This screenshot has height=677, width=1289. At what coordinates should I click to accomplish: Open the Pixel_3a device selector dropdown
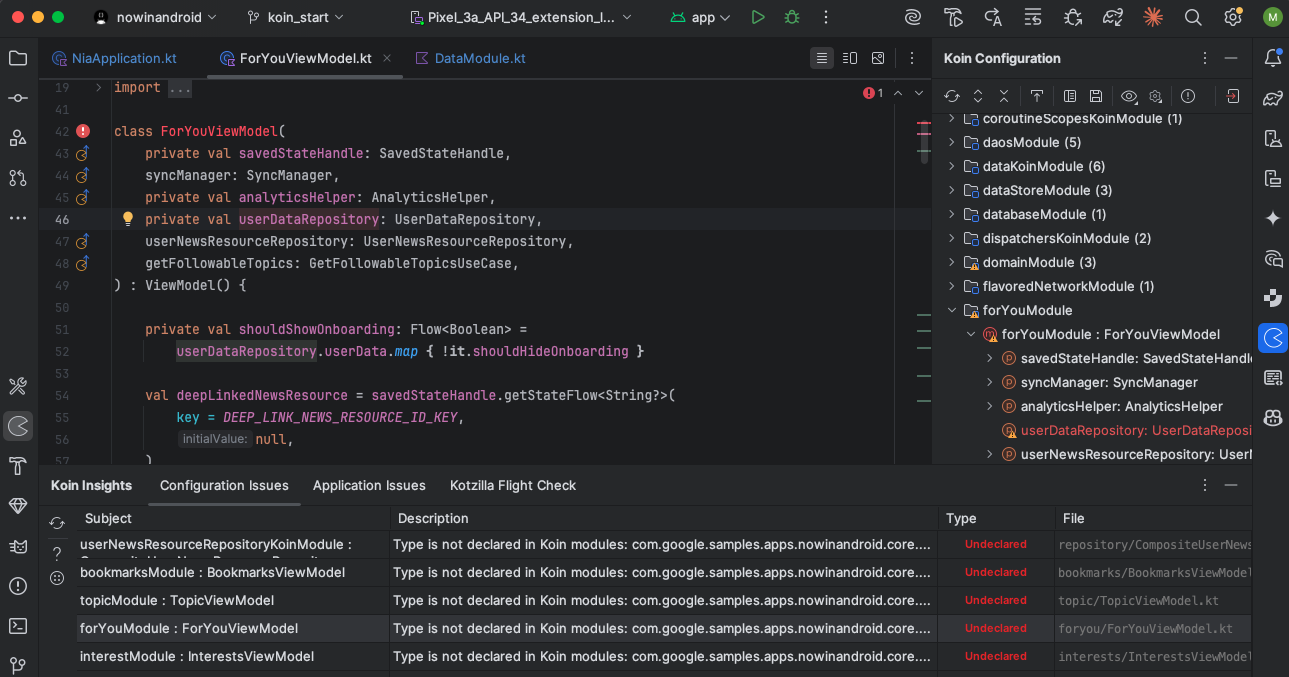click(x=521, y=17)
